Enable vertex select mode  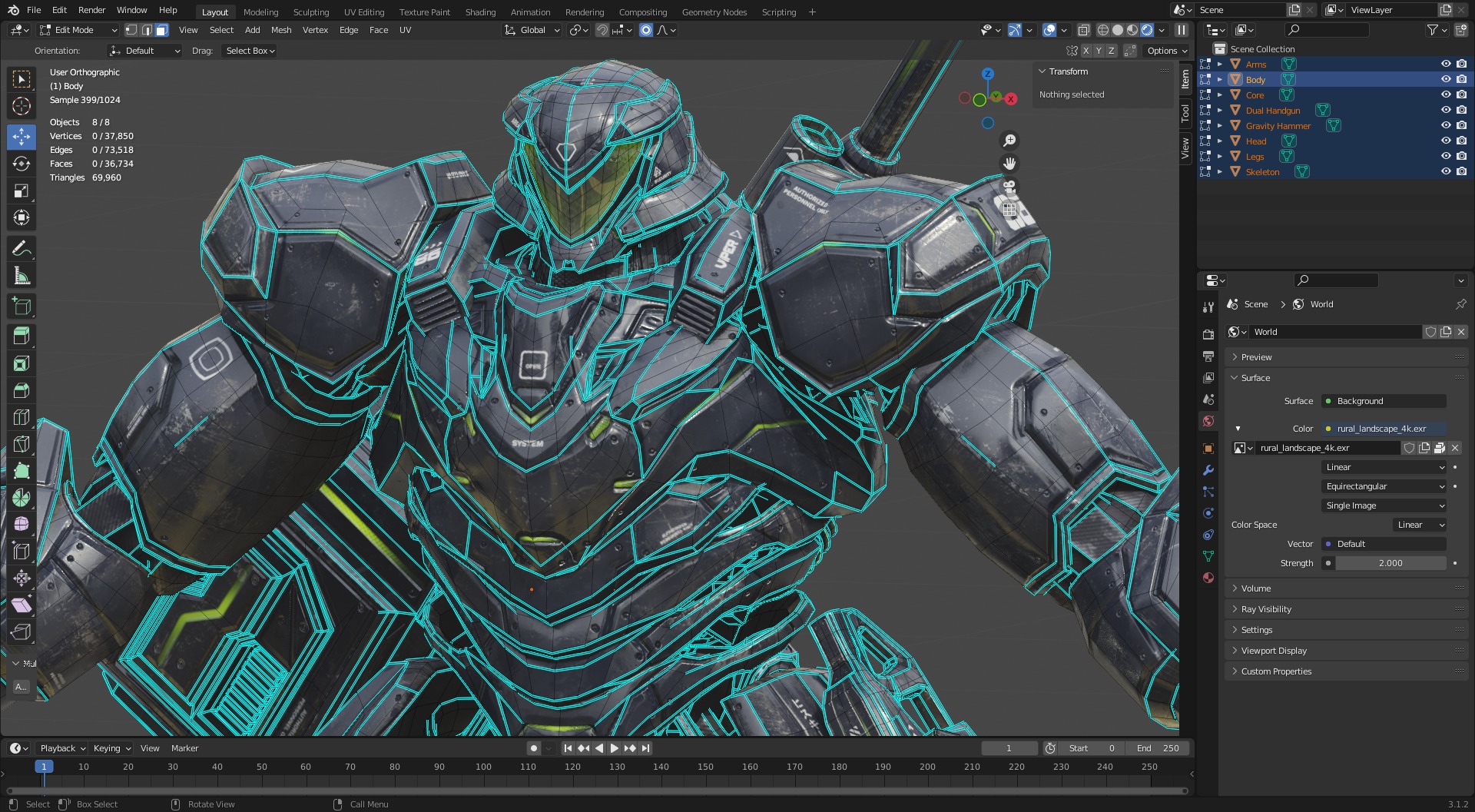[131, 30]
